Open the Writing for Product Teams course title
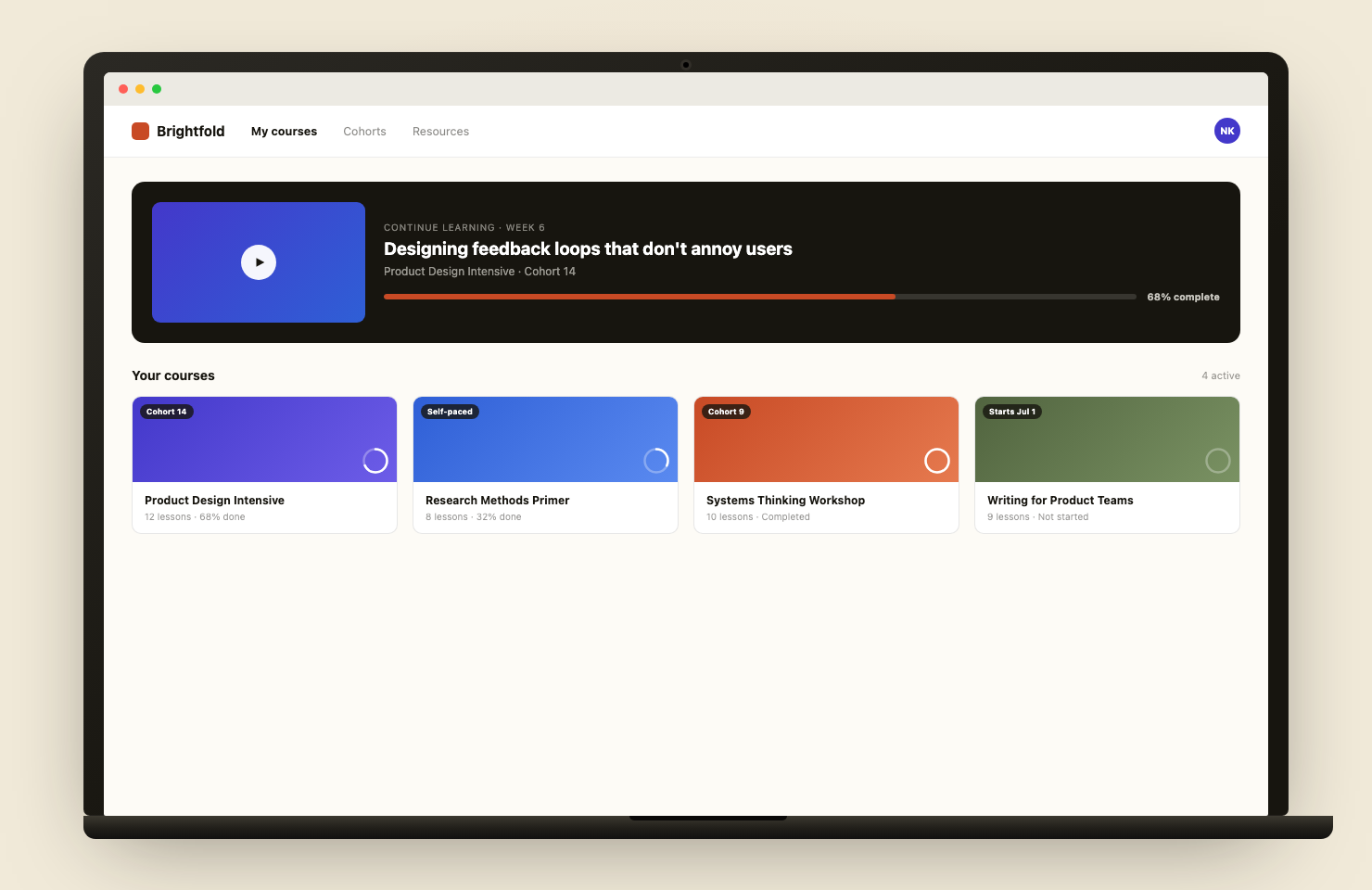Screen dimensions: 1372x890 tap(1060, 501)
